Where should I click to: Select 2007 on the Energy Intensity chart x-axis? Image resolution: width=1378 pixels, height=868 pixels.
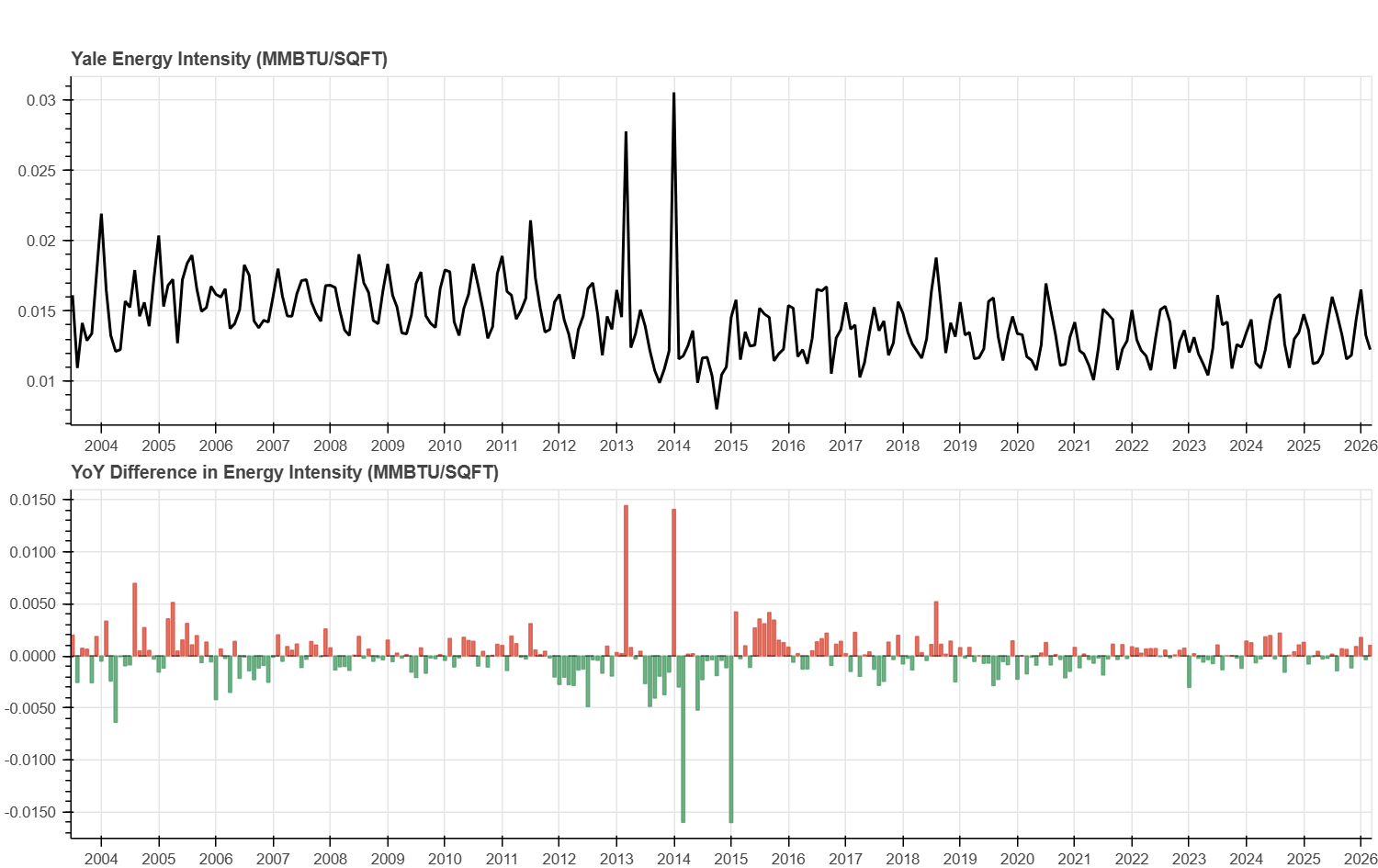click(273, 445)
